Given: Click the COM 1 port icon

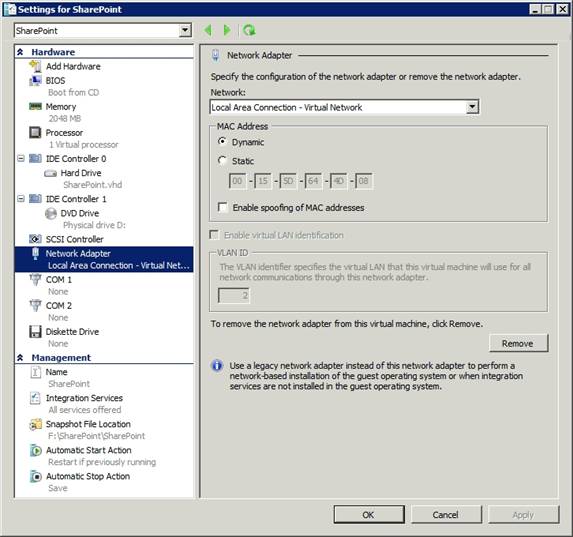Looking at the screenshot, I should 35,280.
